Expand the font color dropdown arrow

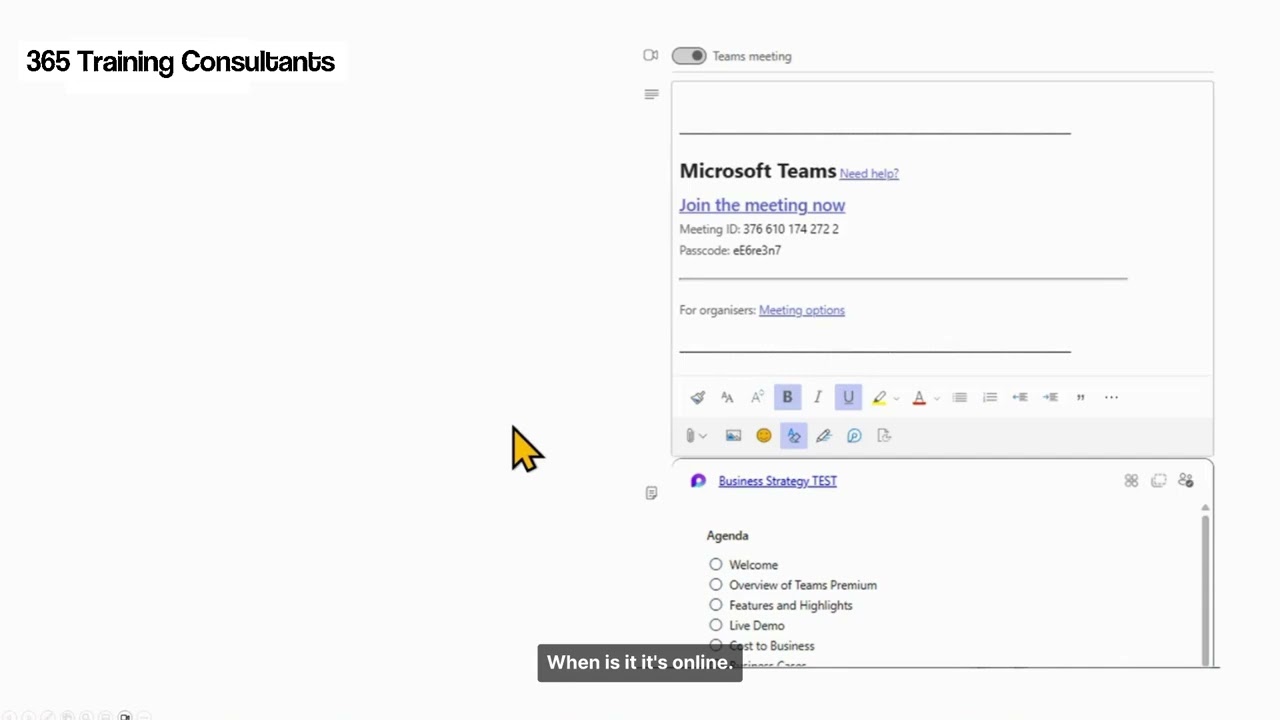tap(936, 398)
